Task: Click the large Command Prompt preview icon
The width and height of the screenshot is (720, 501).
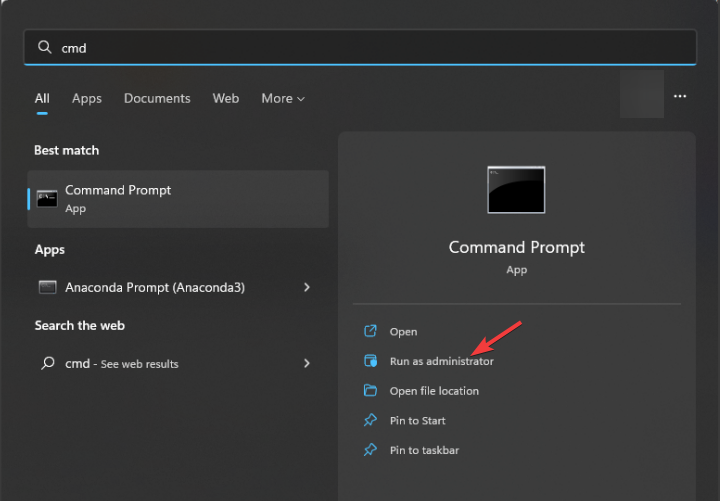Action: (516, 190)
